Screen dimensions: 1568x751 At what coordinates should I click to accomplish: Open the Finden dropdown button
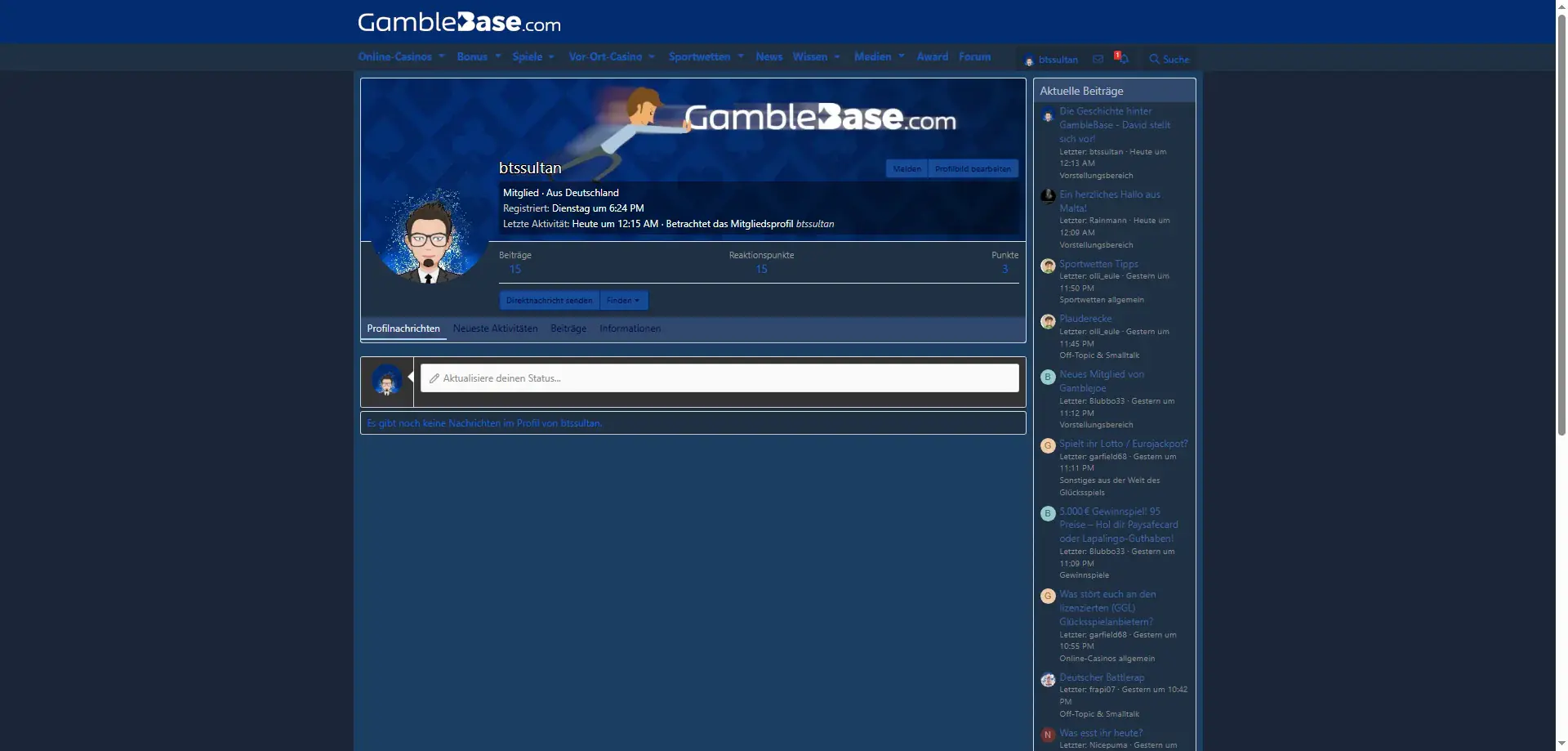coord(624,301)
